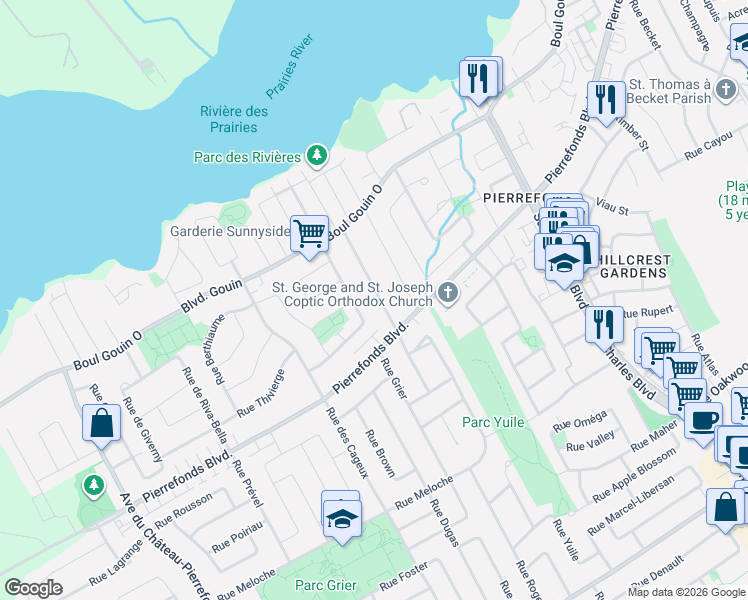The image size is (748, 600).
Task: Select the Rivière des Prairies water label
Action: click(x=234, y=119)
